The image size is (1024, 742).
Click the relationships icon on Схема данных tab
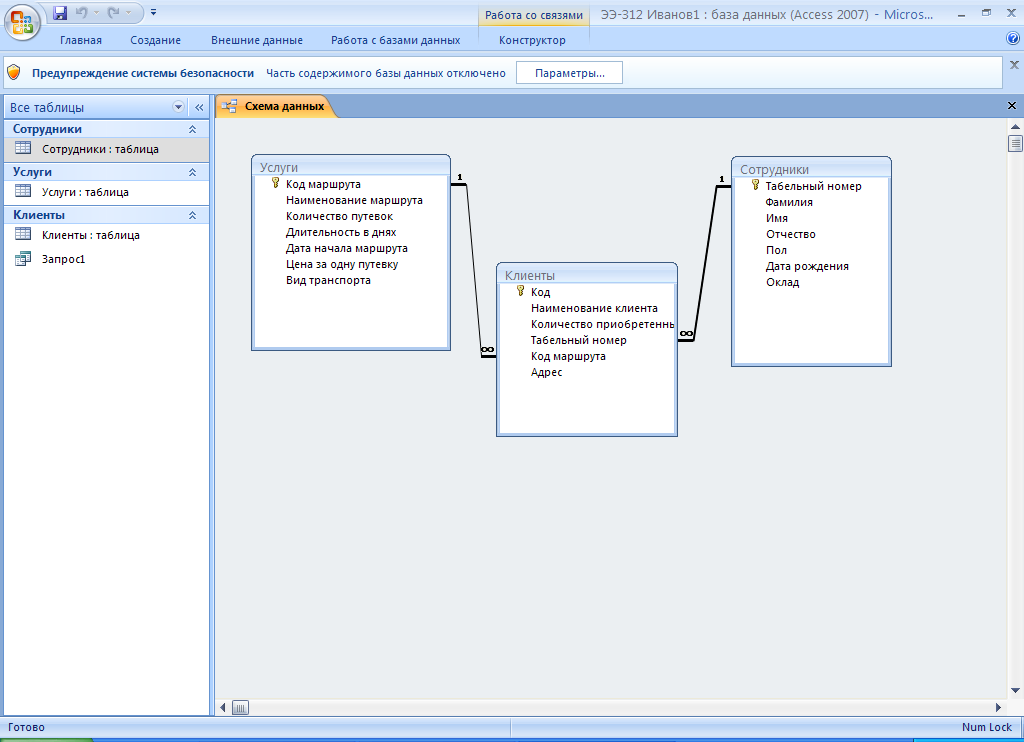[229, 106]
